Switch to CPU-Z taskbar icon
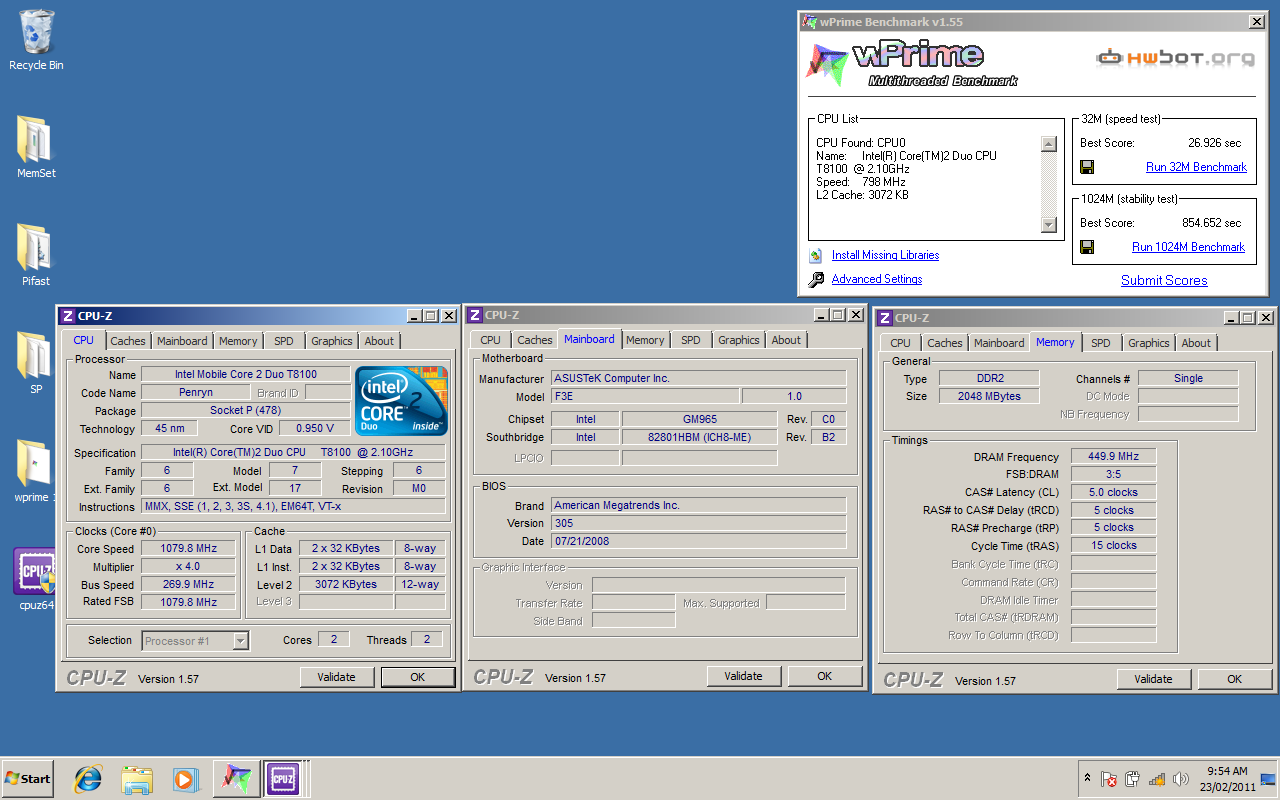 (283, 779)
